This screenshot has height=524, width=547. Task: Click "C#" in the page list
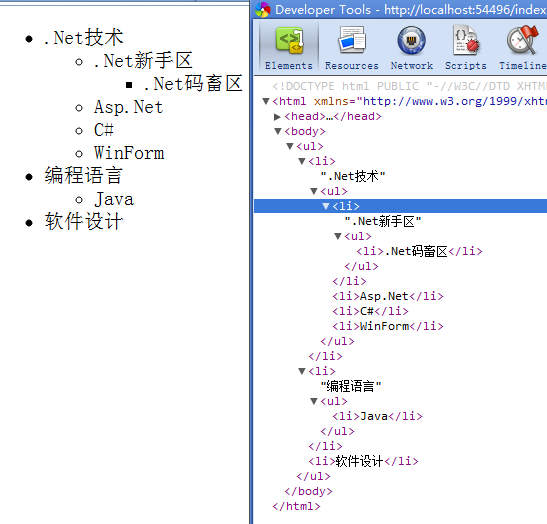[x=104, y=130]
